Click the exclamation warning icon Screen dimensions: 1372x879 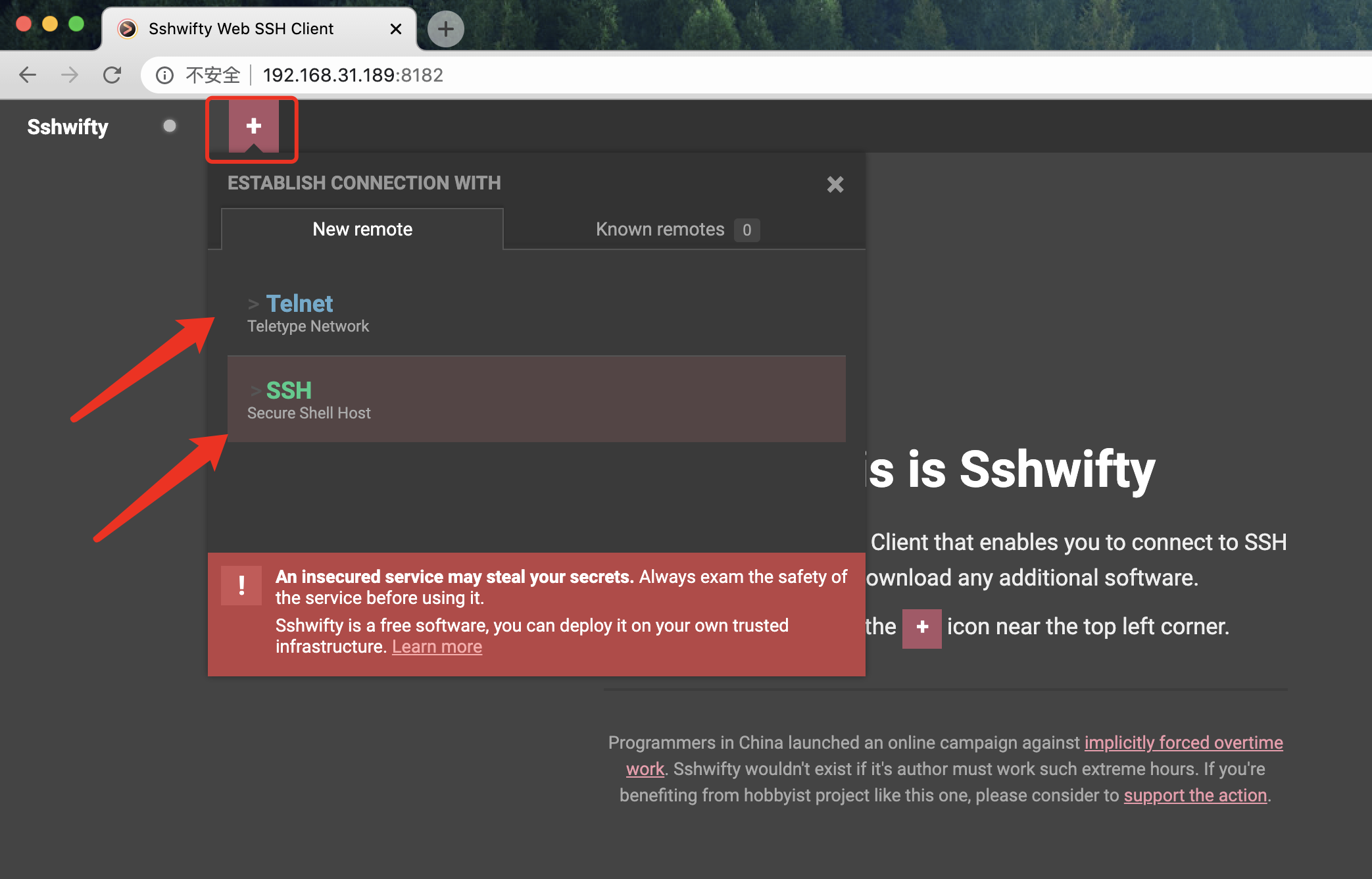click(241, 585)
